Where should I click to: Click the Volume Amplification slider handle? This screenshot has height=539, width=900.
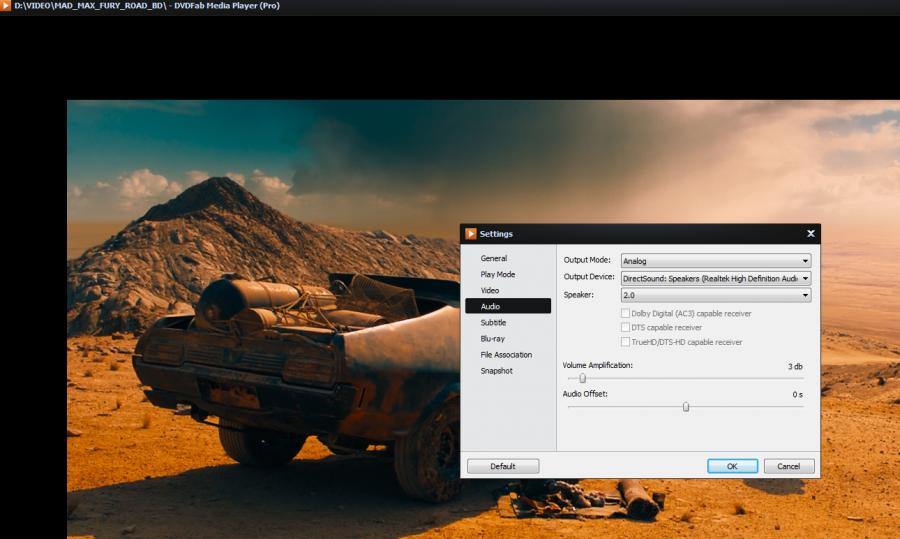coord(583,378)
